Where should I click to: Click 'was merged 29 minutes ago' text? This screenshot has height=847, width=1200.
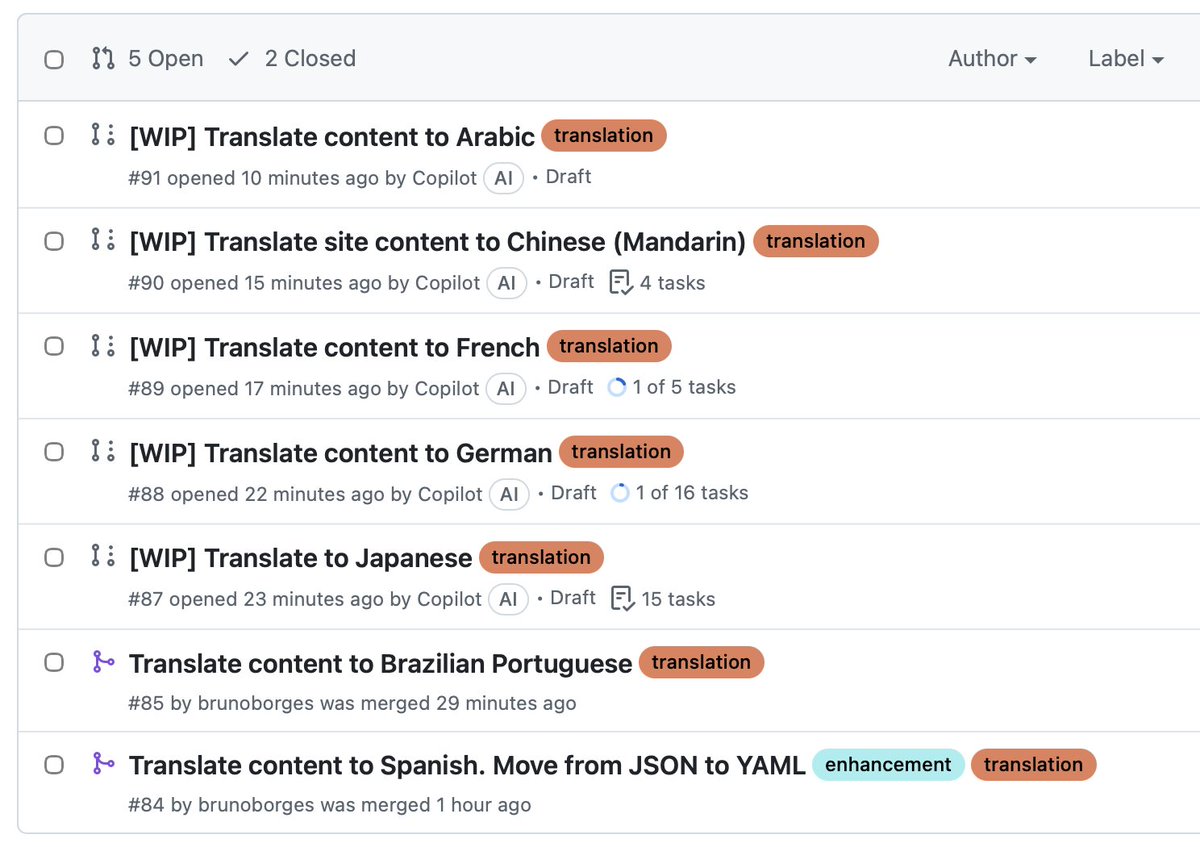pyautogui.click(x=448, y=704)
